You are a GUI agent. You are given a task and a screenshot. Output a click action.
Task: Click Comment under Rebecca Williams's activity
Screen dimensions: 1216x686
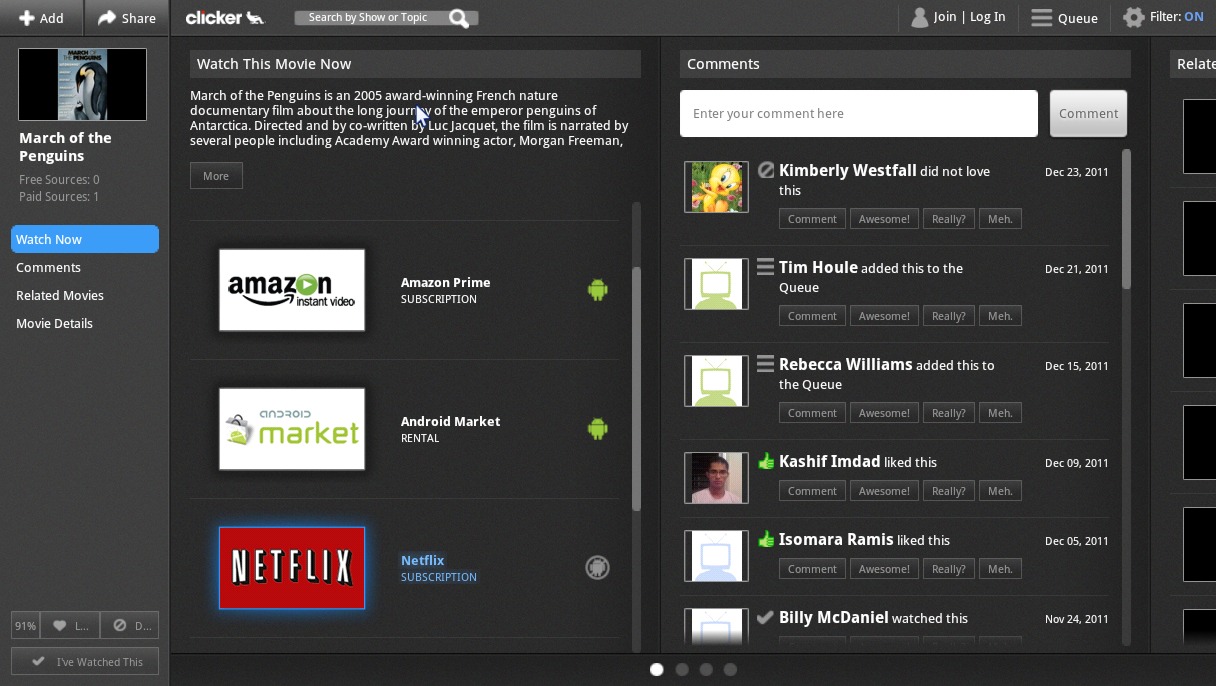[x=812, y=413]
